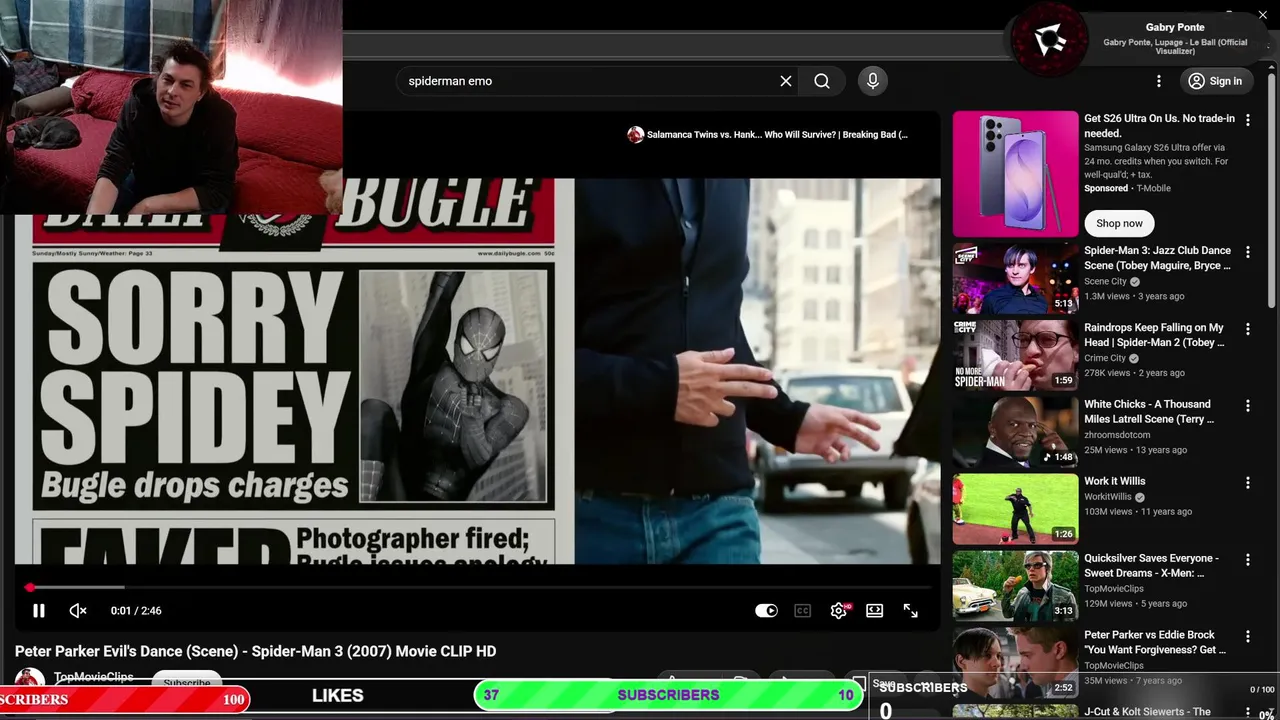This screenshot has height=720, width=1280.
Task: Open the 'Peter Parker vs Eddie Brock' thumbnail
Action: point(1015,663)
